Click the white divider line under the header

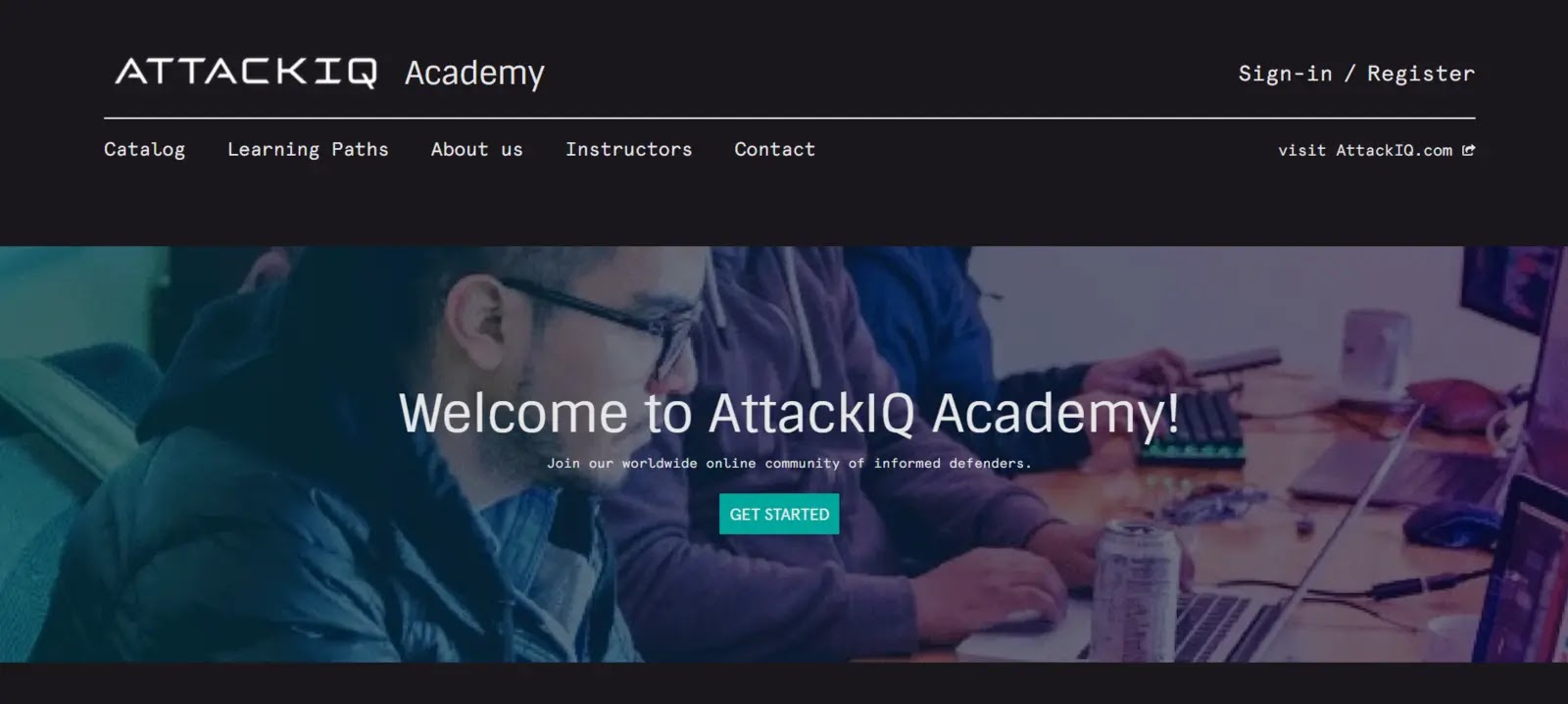pos(789,118)
